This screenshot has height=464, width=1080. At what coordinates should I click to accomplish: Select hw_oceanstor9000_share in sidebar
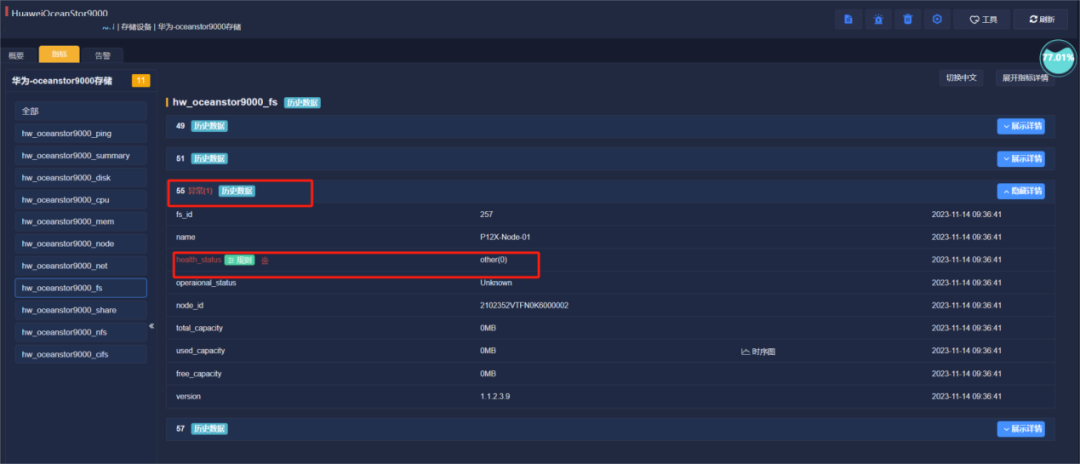[x=81, y=310]
